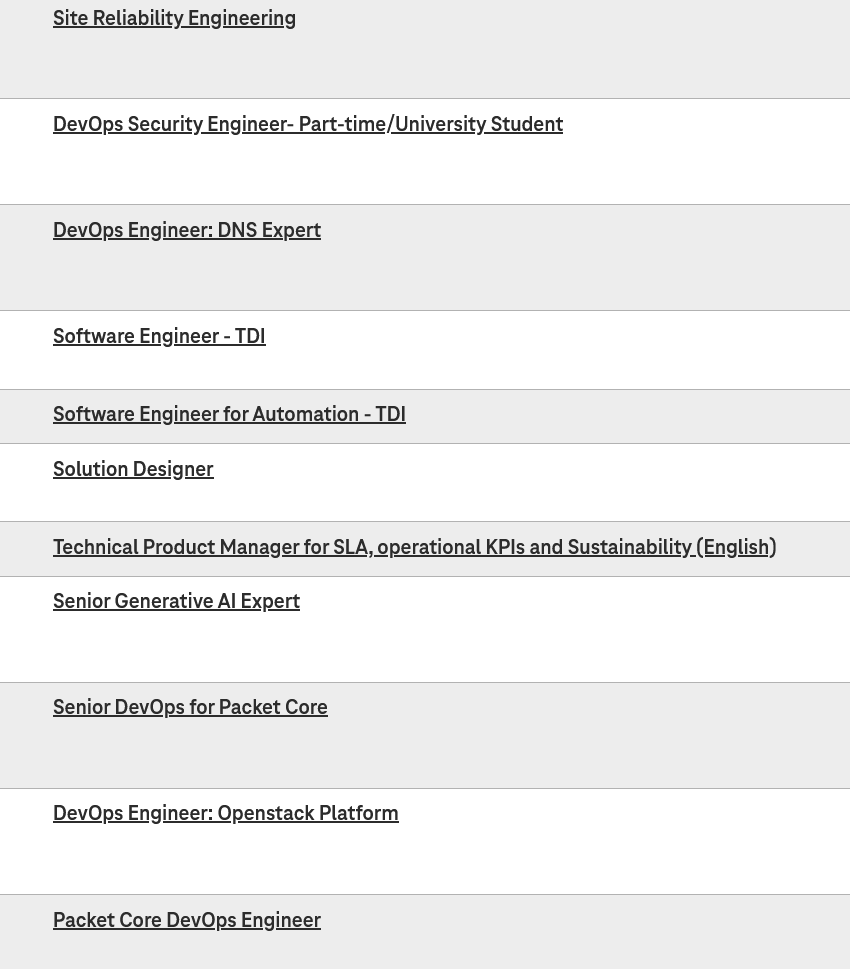Image resolution: width=850 pixels, height=969 pixels.
Task: Click the Senior DevOps for Packet Core link
Action: [190, 707]
